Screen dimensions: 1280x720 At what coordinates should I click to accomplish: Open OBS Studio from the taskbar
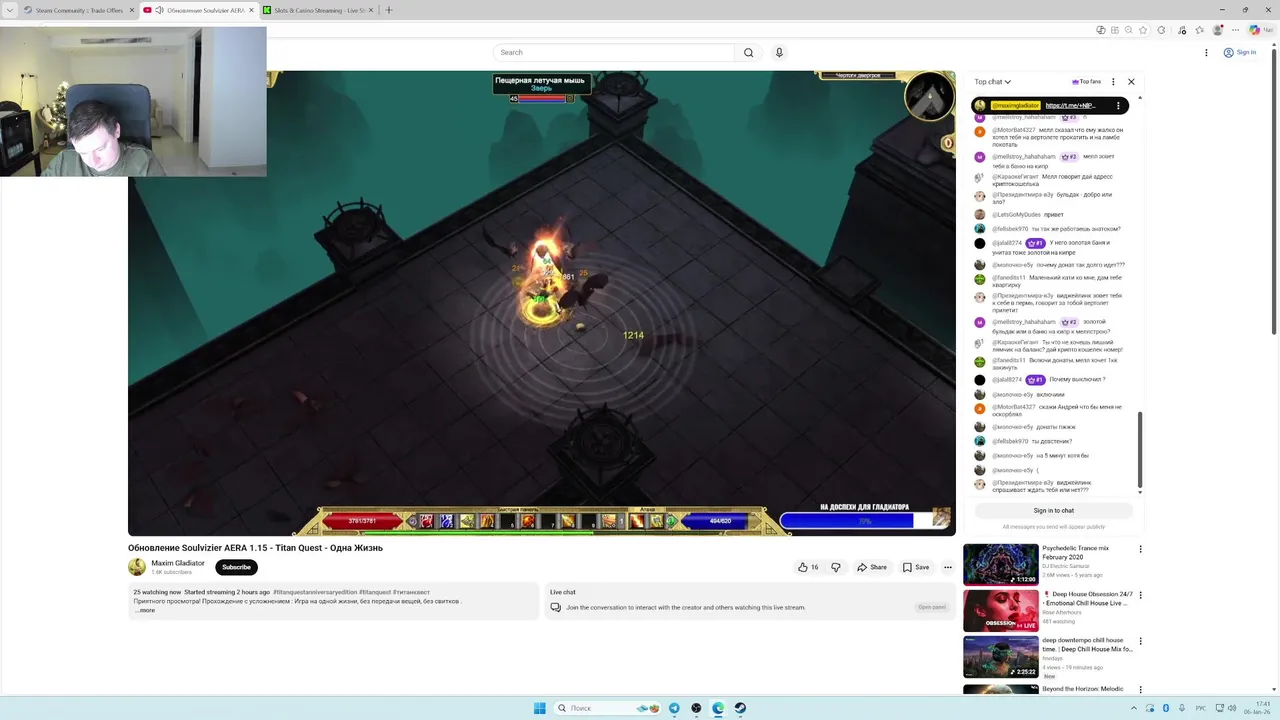tap(696, 708)
